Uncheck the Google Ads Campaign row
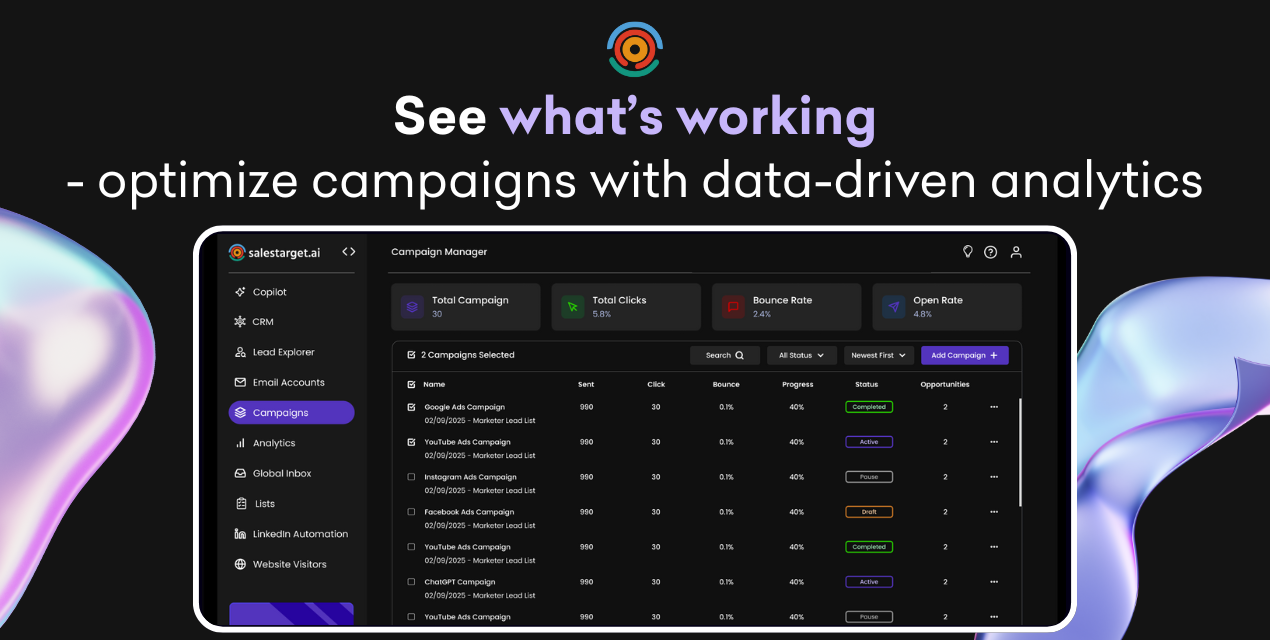The width and height of the screenshot is (1270, 640). [x=410, y=407]
